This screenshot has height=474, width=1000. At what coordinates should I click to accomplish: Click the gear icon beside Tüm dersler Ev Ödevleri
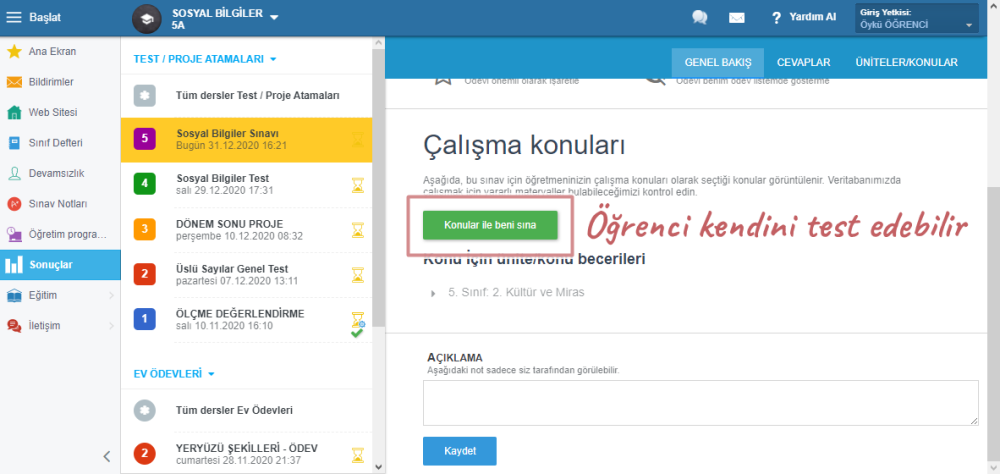(x=145, y=410)
